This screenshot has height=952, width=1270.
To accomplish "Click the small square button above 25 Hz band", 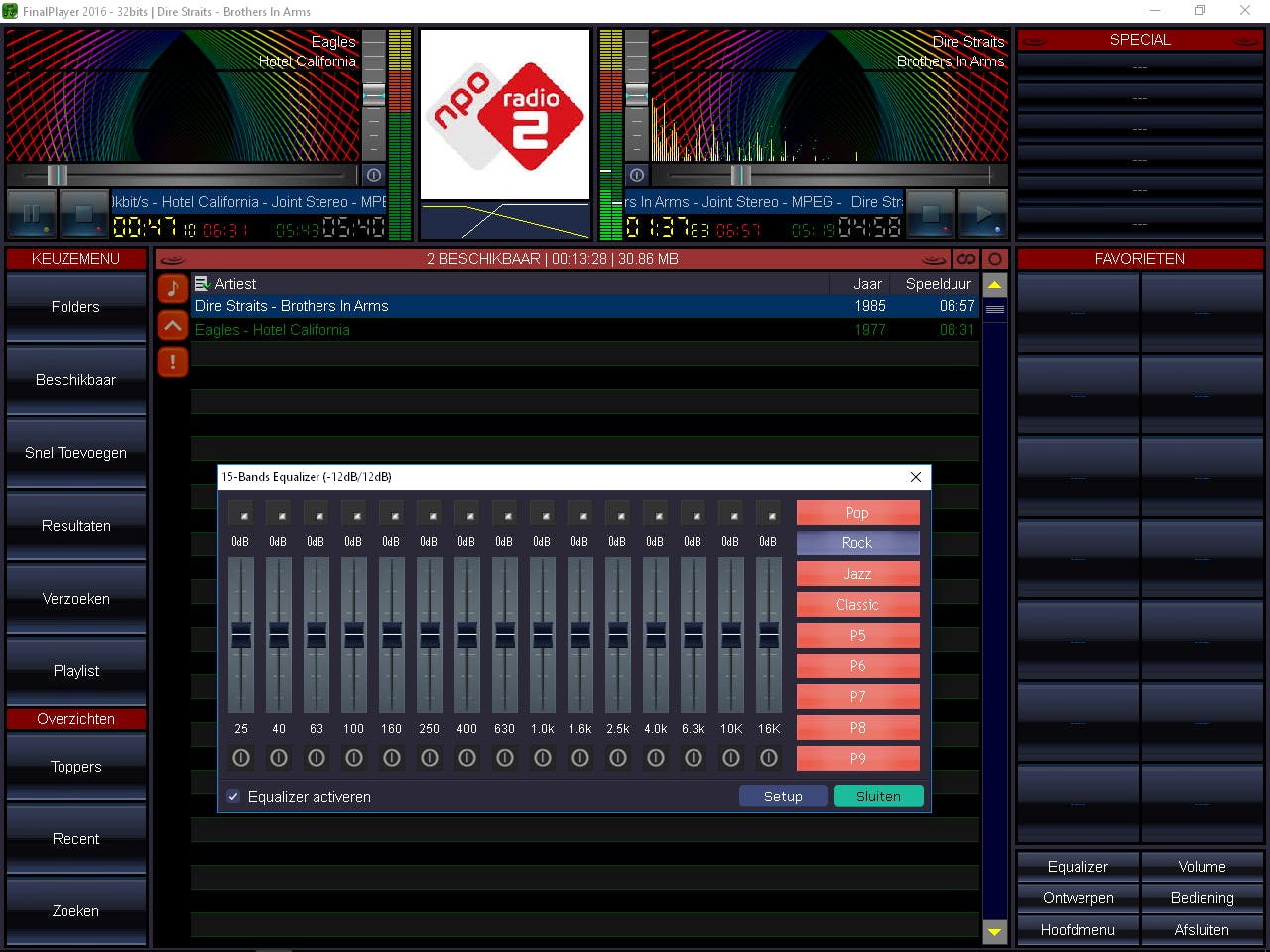I will pyautogui.click(x=241, y=513).
